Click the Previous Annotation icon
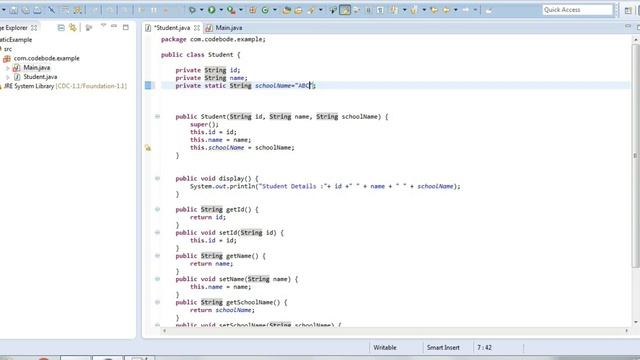 tap(414, 10)
